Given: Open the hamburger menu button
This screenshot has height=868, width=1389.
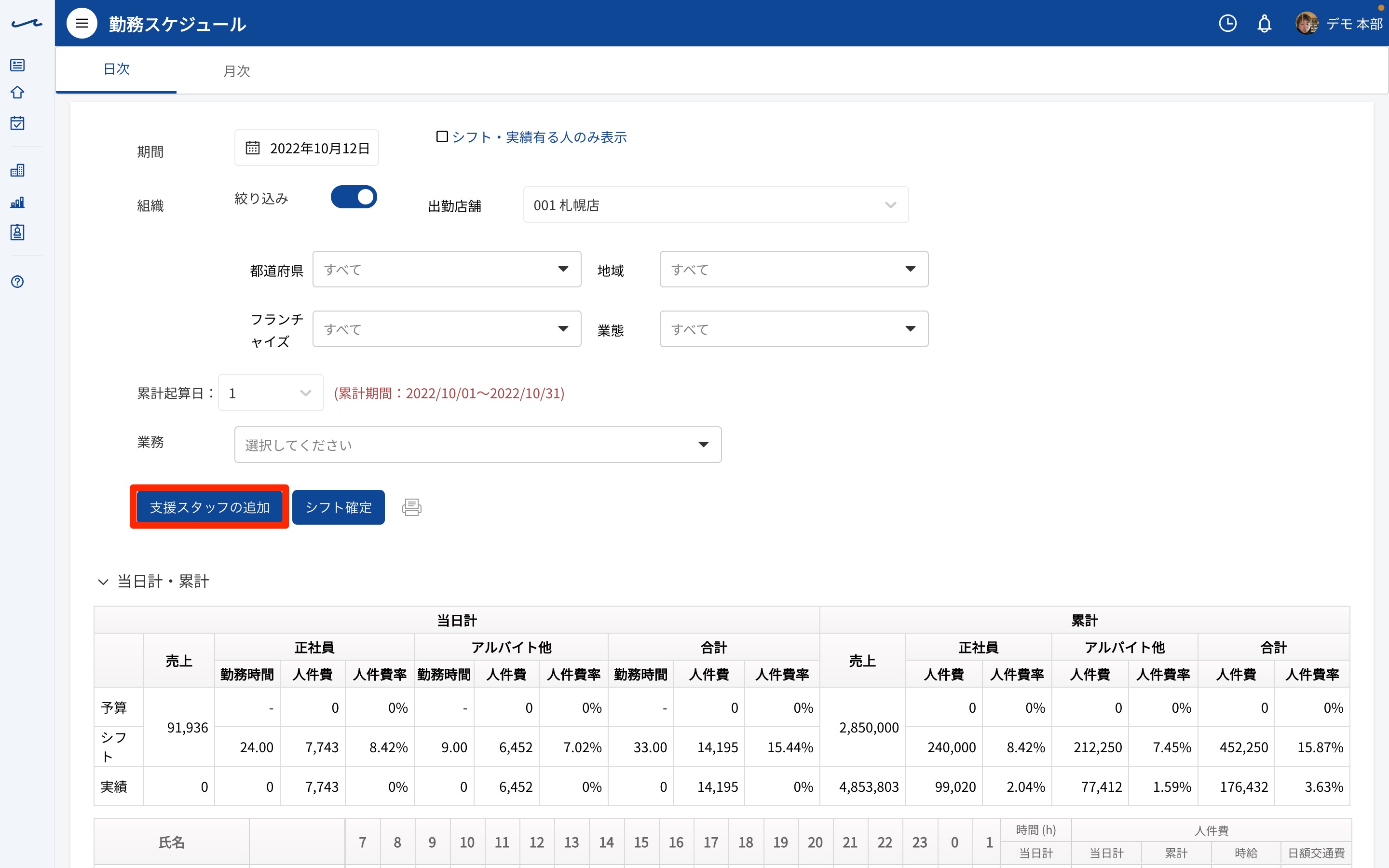Looking at the screenshot, I should (x=82, y=24).
